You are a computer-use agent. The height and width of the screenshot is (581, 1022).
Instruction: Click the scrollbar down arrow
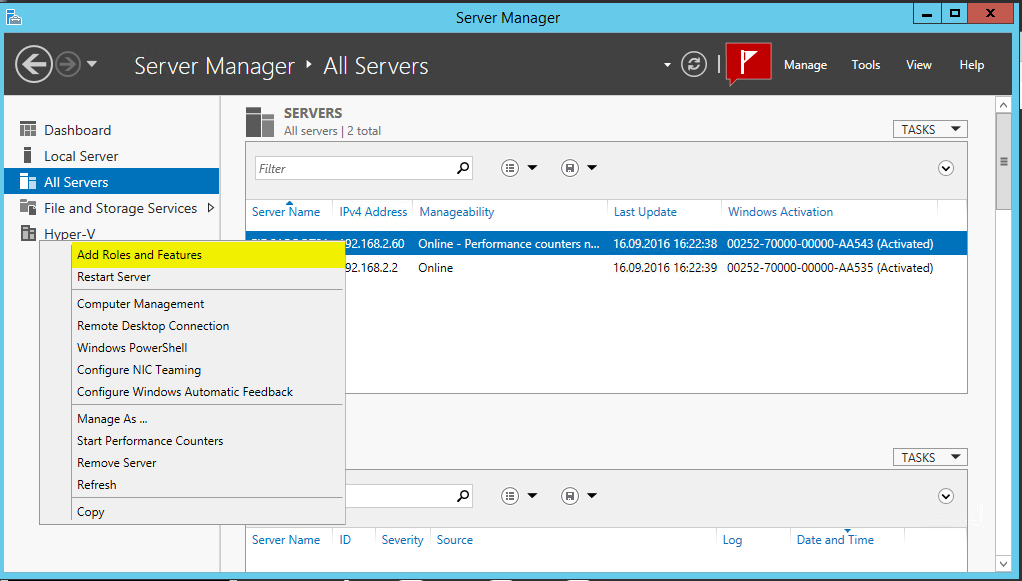pyautogui.click(x=1004, y=563)
